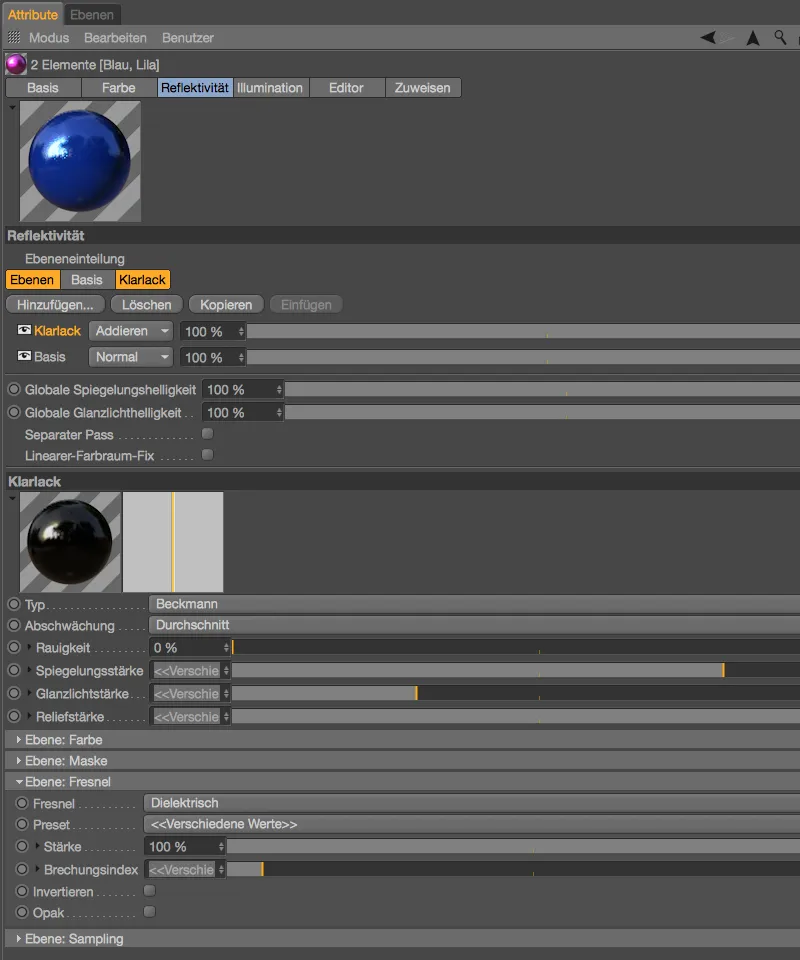Click the Klarlack preview sphere thumbnail

70,542
